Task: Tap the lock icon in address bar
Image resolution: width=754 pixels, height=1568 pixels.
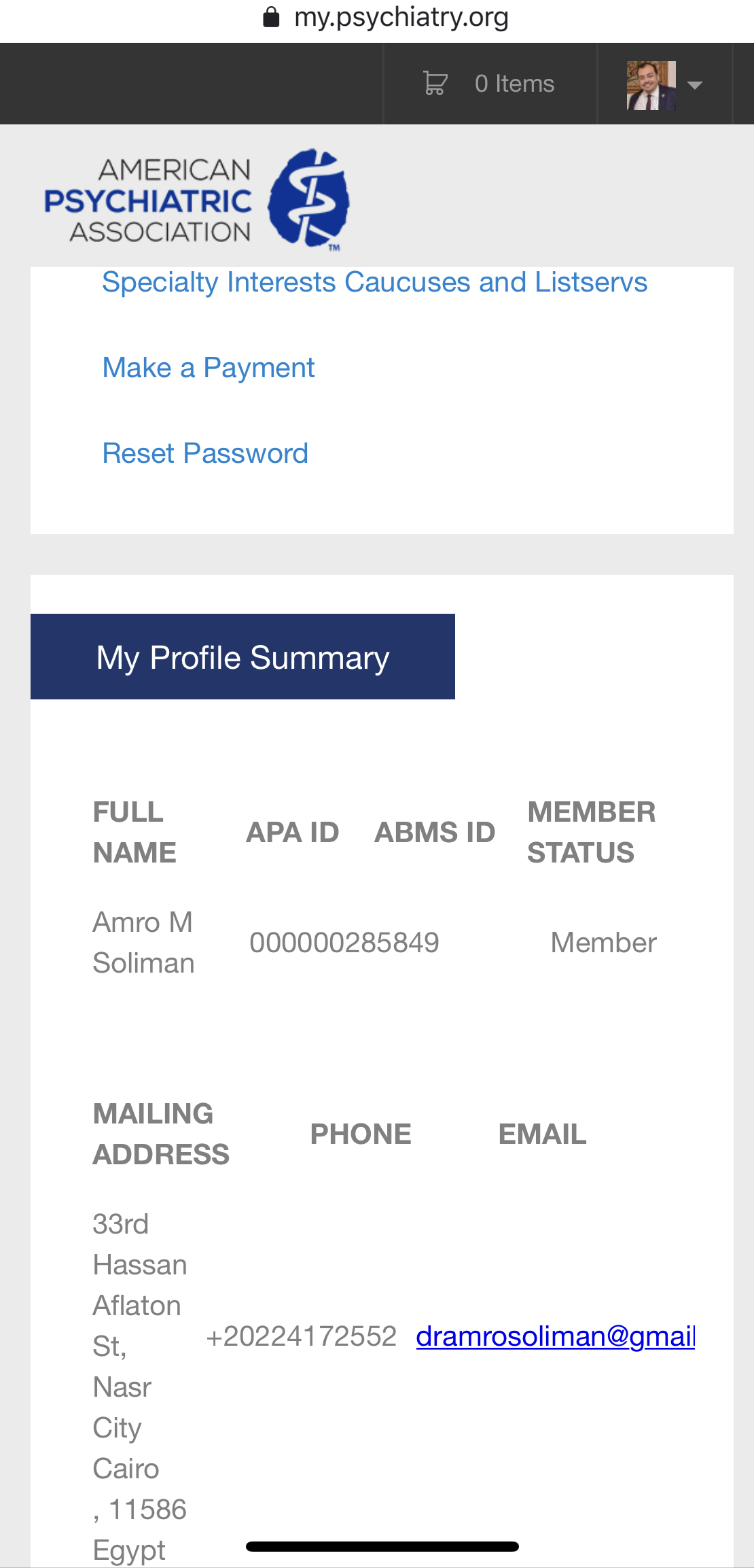Action: pyautogui.click(x=271, y=17)
